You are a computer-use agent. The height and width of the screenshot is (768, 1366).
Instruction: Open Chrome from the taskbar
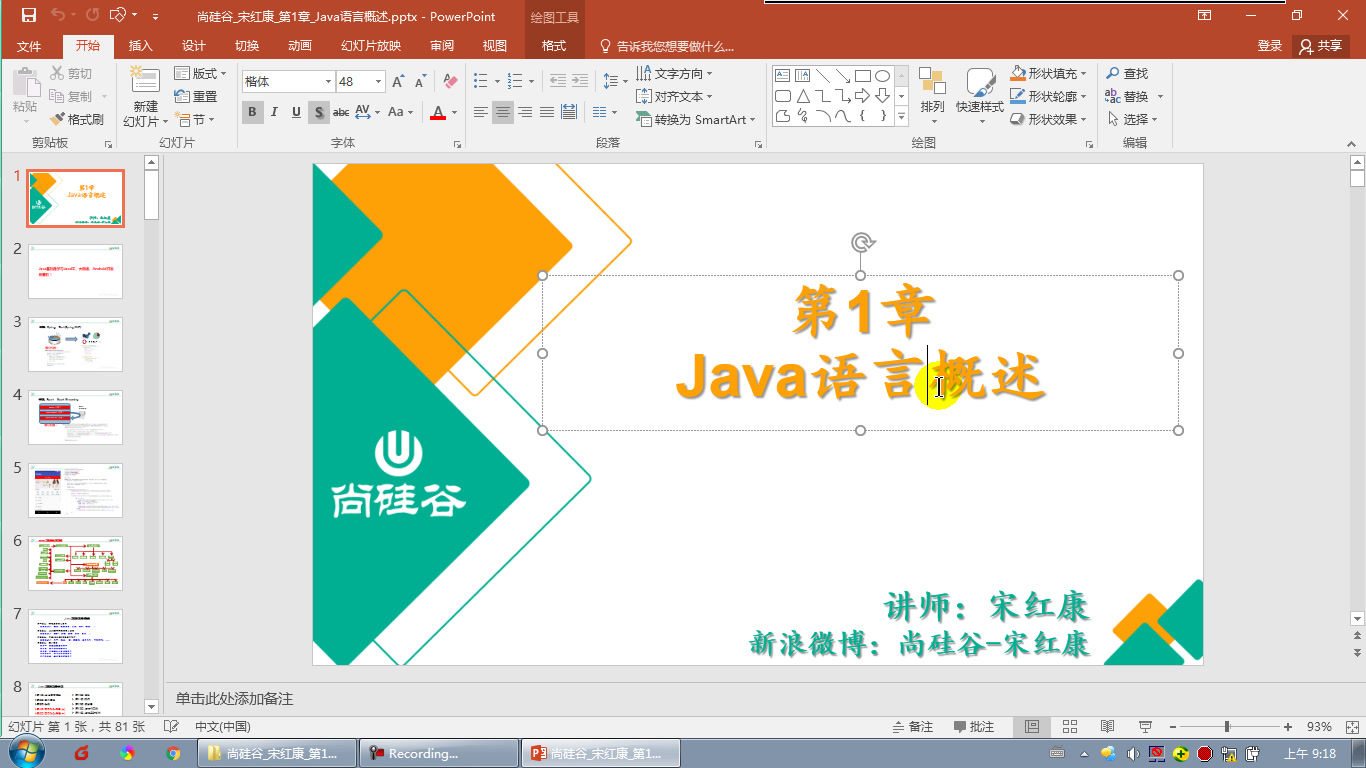(x=173, y=753)
